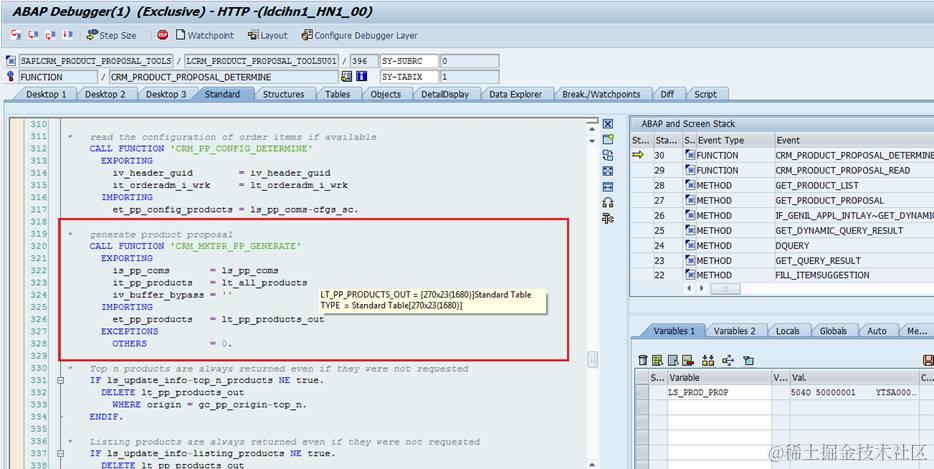Click the line number field showing 396

coord(364,61)
